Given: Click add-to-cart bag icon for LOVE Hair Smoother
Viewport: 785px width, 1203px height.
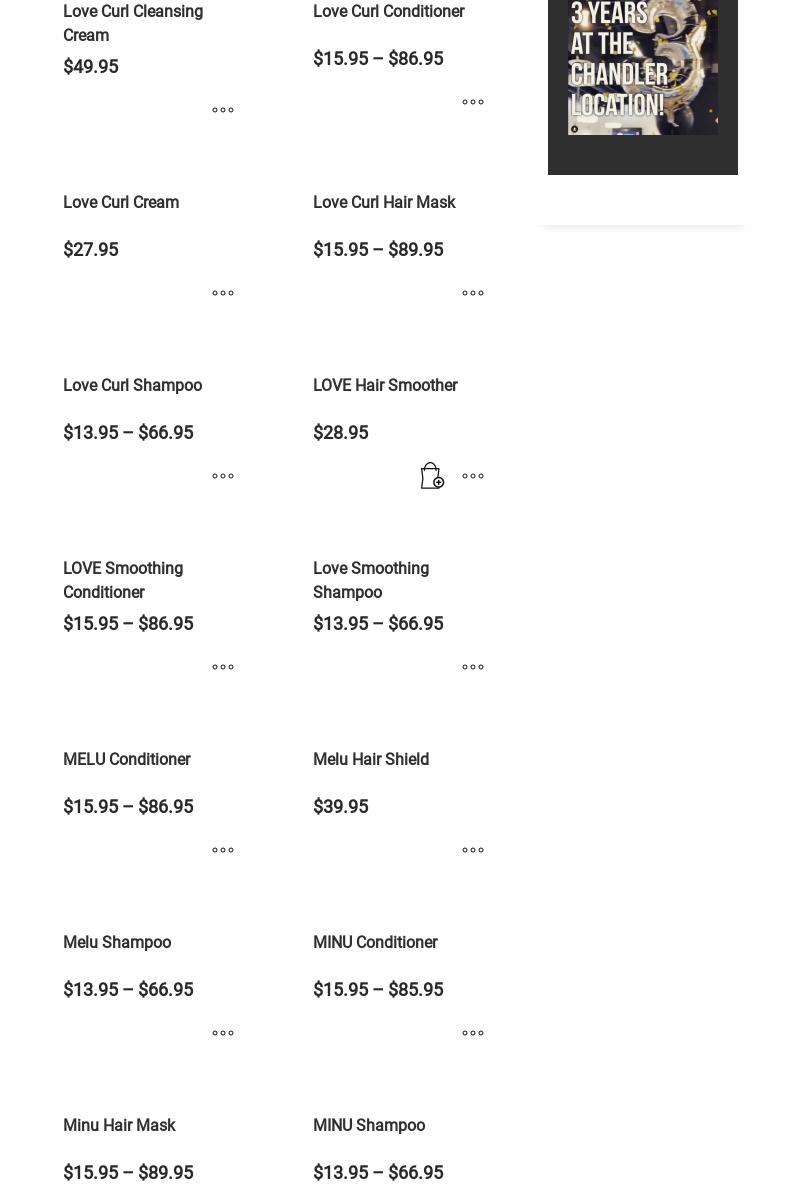Looking at the screenshot, I should click(432, 476).
